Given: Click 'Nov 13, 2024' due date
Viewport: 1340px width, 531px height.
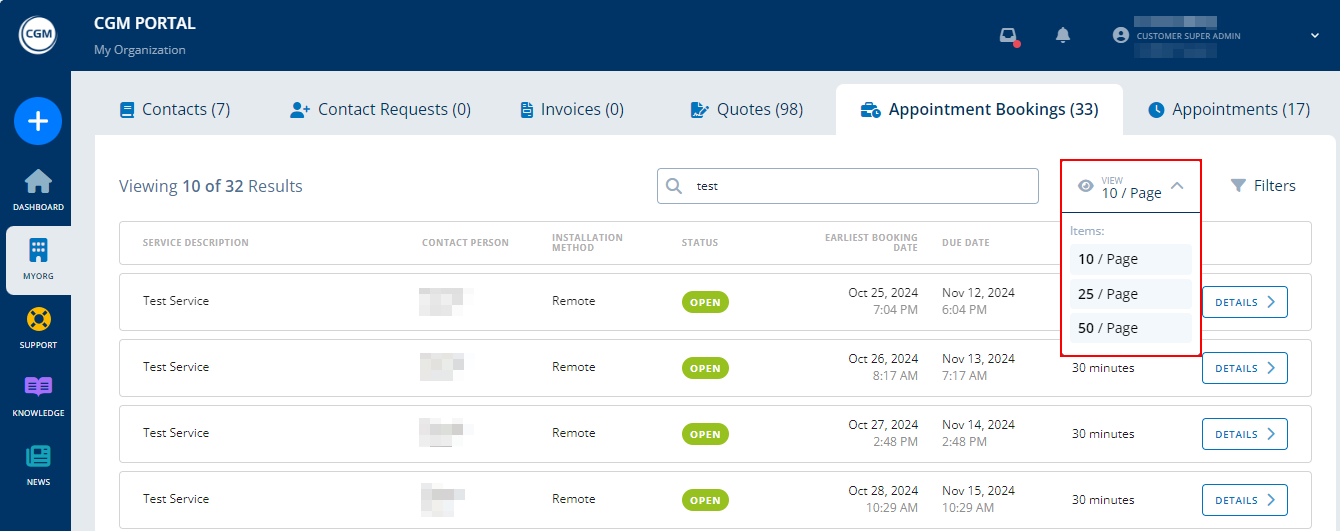Looking at the screenshot, I should (x=978, y=359).
